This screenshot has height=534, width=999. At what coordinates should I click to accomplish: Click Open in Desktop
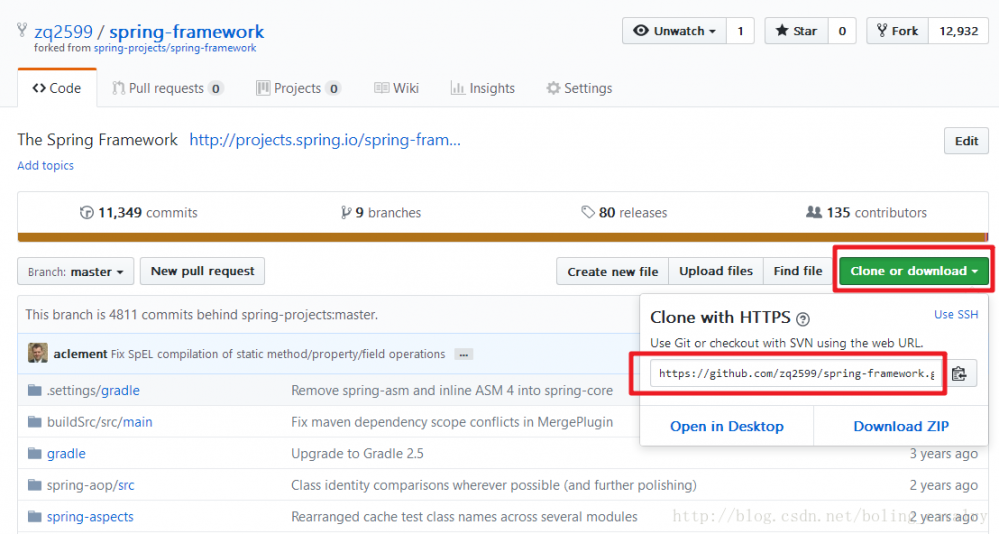727,426
